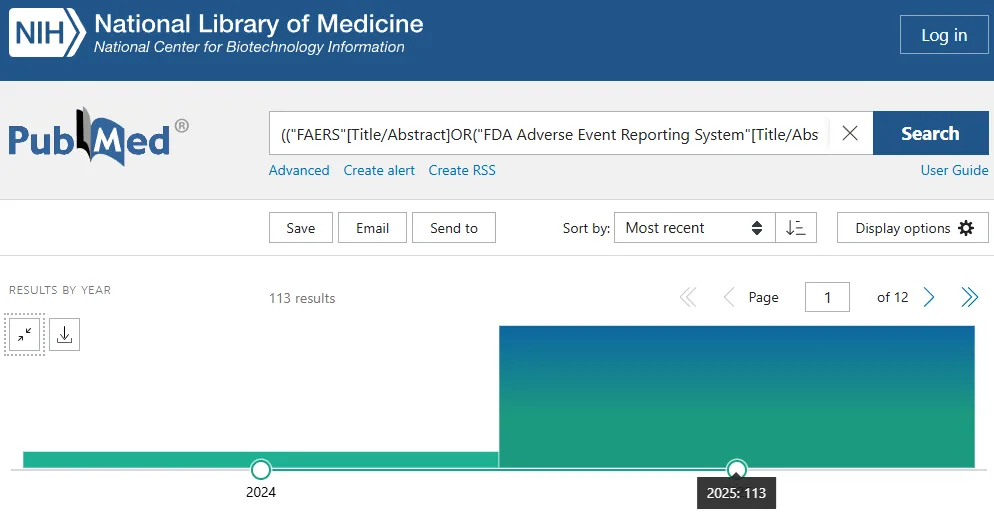Jump to first page of results

coord(688,297)
